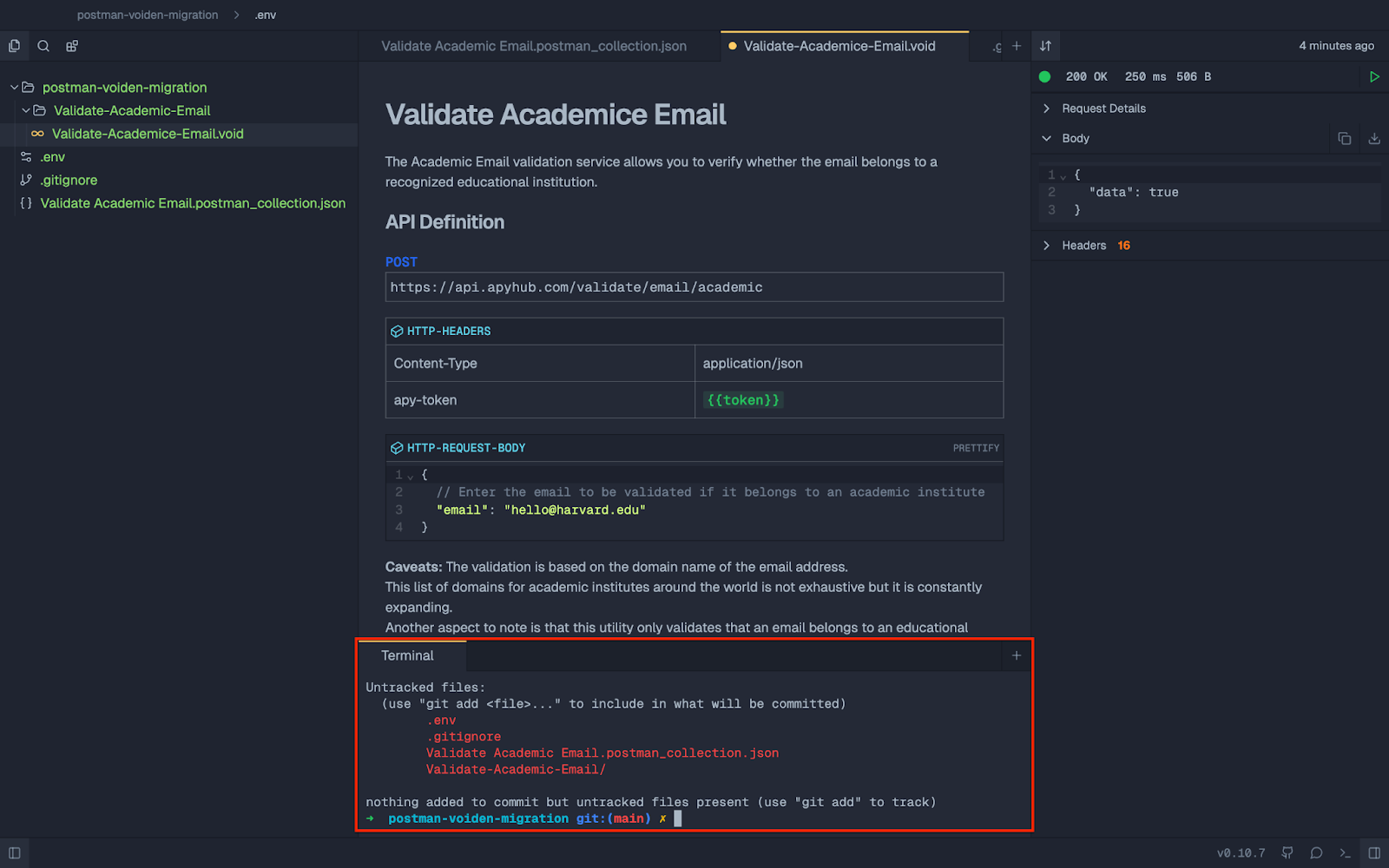Open Validate-Academice-Email.void in file tree

tap(148, 134)
